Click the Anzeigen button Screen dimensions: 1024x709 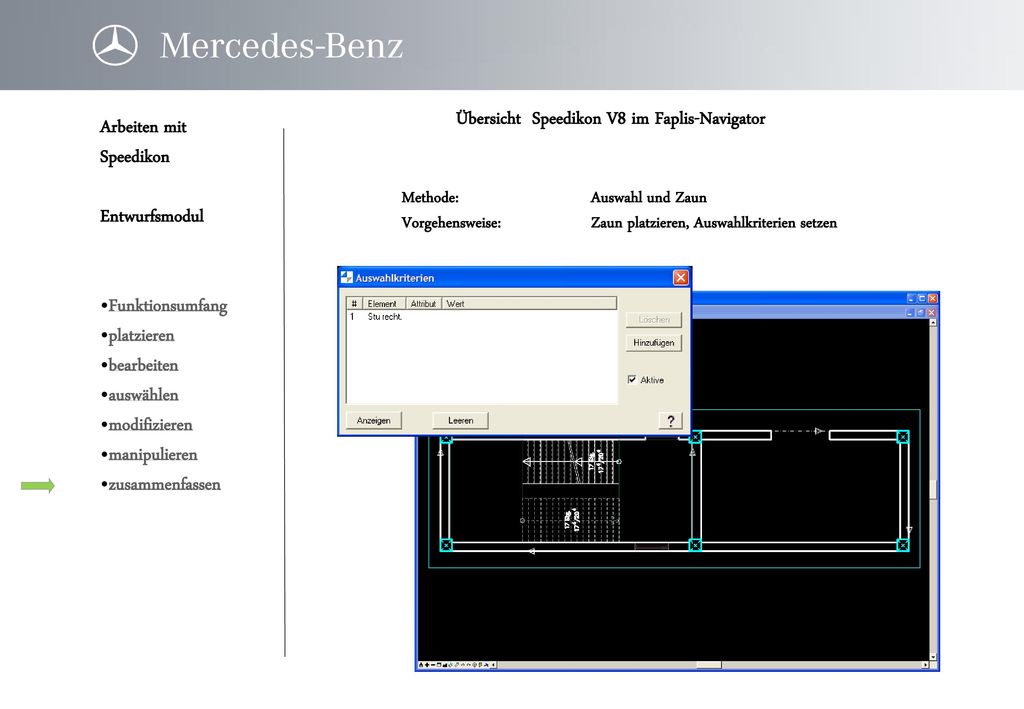point(374,420)
